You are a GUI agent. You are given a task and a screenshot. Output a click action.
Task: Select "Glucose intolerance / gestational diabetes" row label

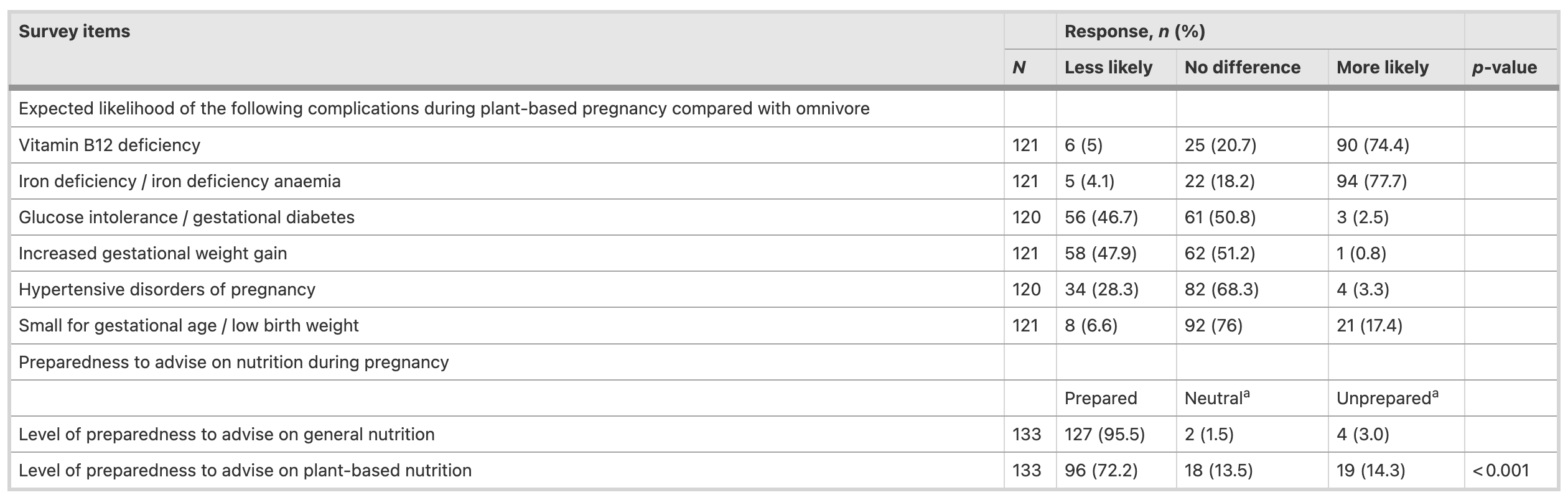(x=186, y=217)
